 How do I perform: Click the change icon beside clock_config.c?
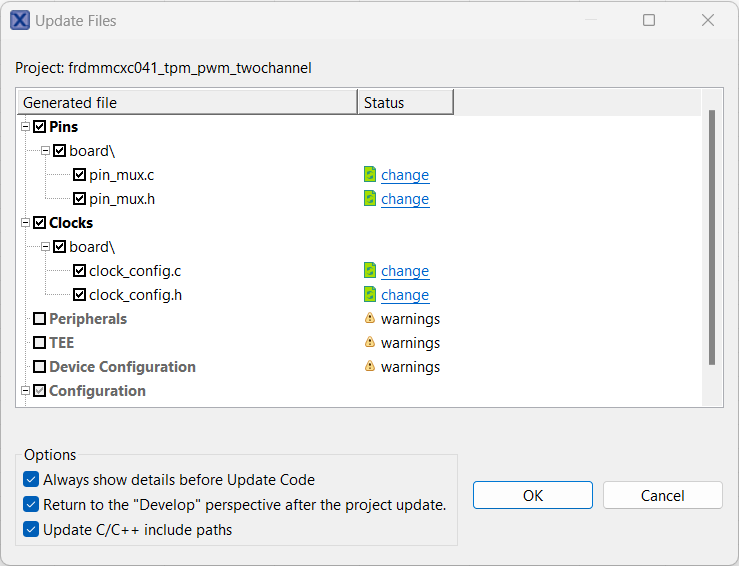[370, 271]
